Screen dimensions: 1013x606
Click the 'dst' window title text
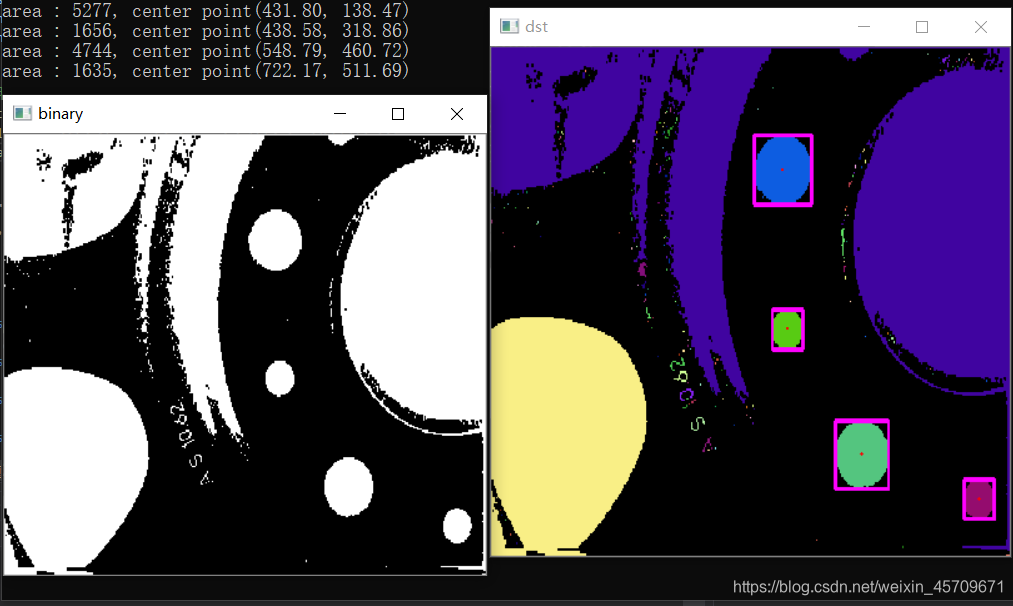[536, 26]
